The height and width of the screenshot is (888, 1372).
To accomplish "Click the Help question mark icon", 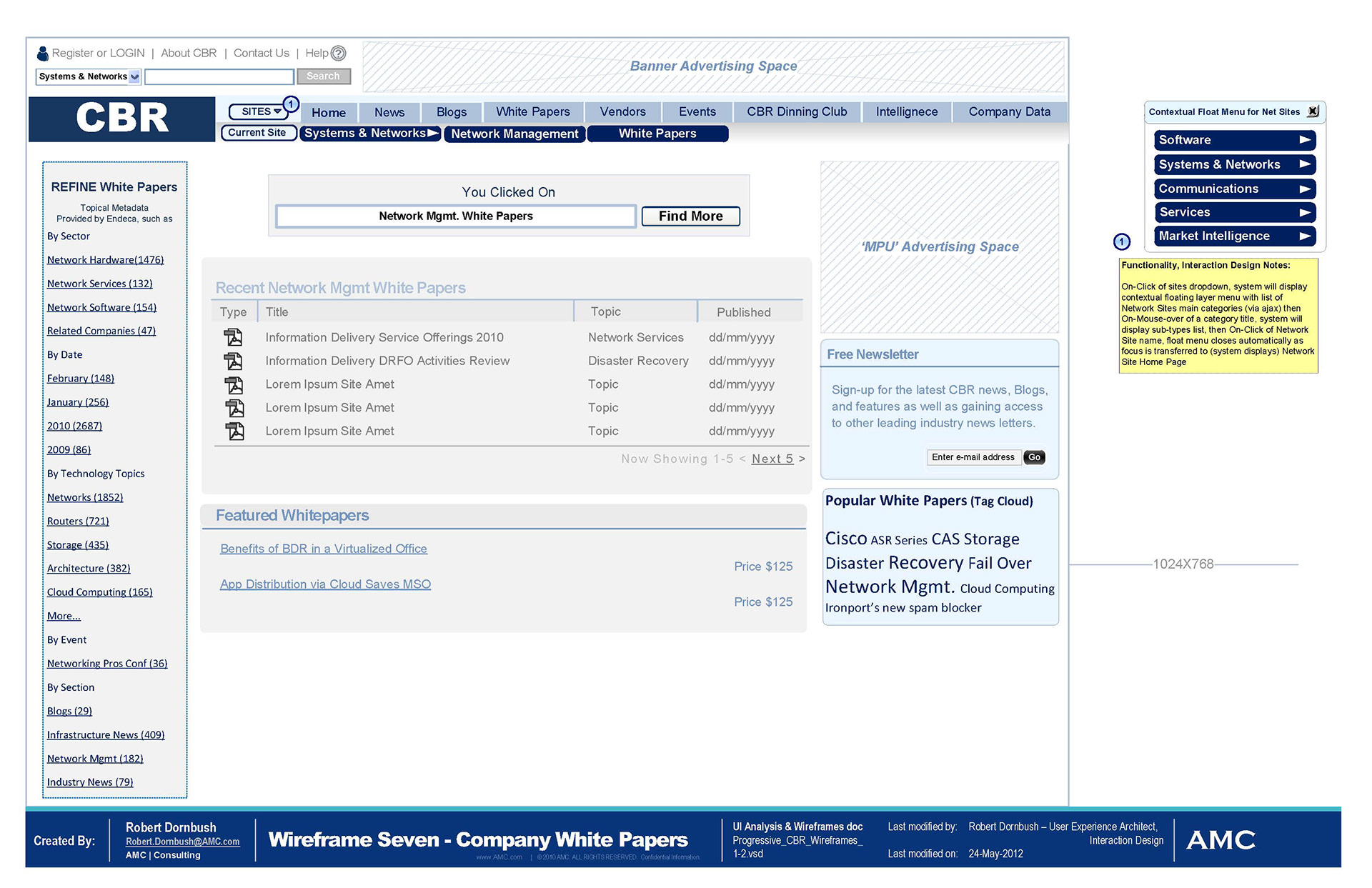I will [339, 53].
